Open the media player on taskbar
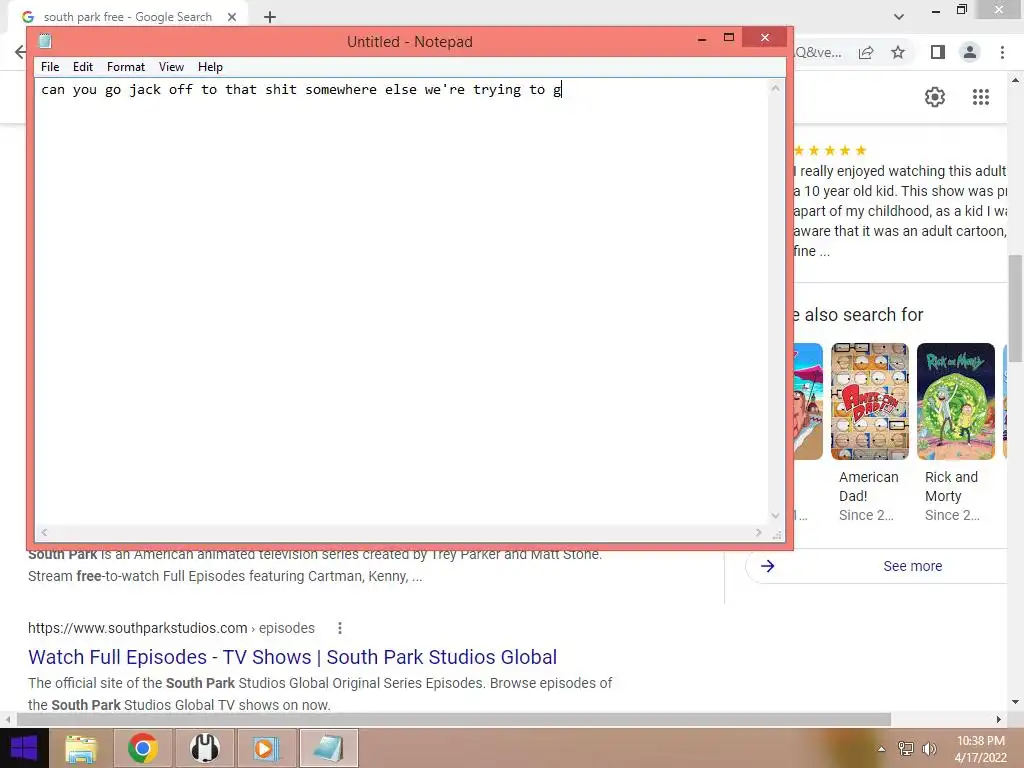 pos(266,748)
